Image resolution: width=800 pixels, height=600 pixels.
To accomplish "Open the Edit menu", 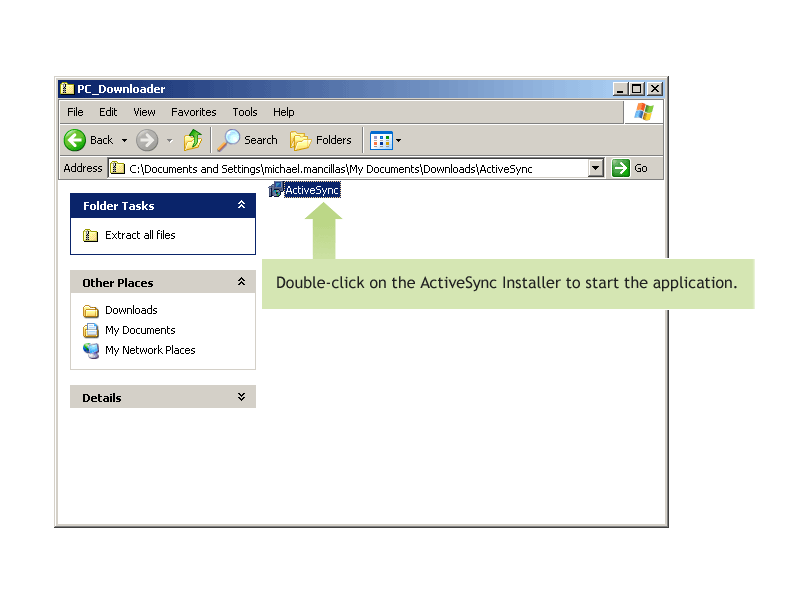I will (108, 112).
